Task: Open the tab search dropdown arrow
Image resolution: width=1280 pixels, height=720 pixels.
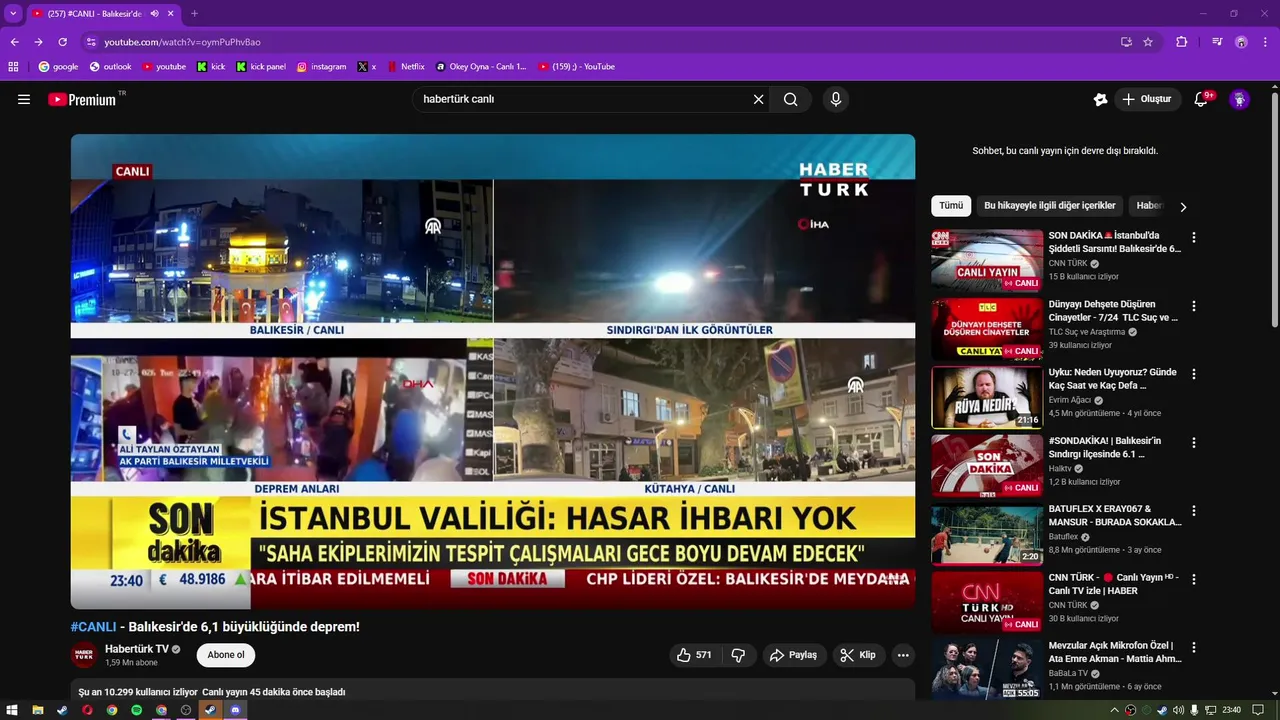Action: [13, 14]
